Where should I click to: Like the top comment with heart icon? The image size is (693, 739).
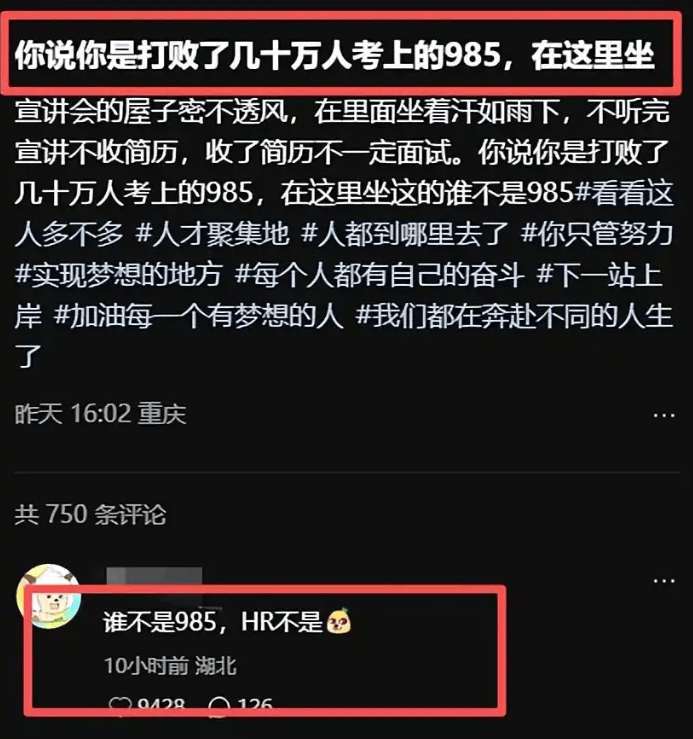pos(120,705)
